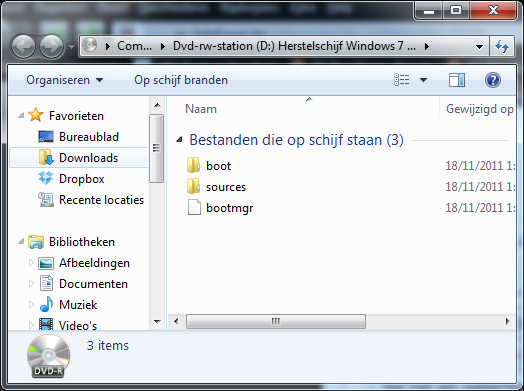This screenshot has height=391, width=524.
Task: Open the address bar history dropdown
Action: (x=479, y=46)
